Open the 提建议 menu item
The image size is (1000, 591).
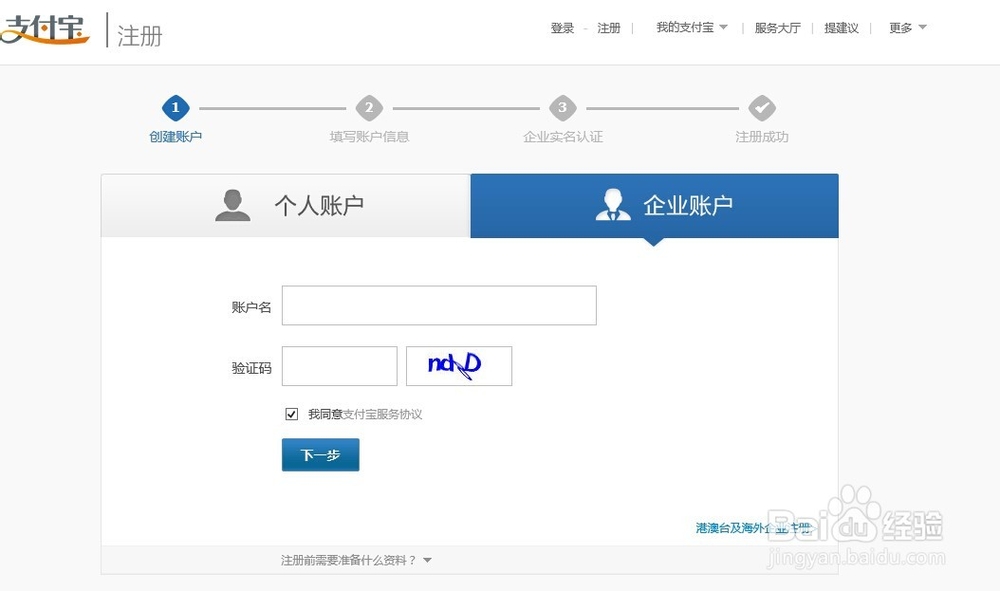841,27
